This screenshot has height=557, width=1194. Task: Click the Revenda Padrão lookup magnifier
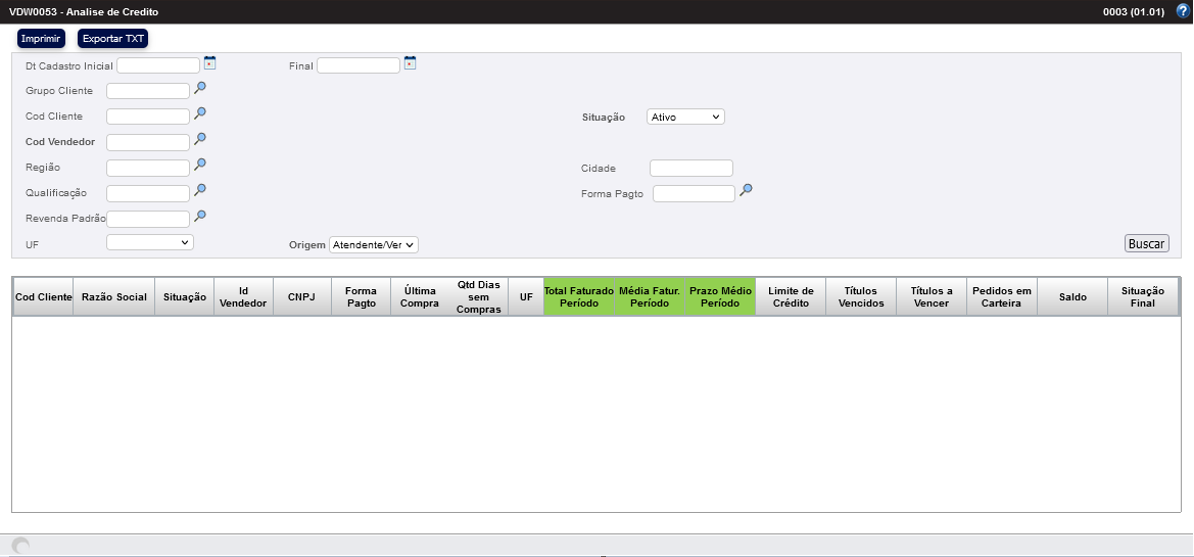coord(200,216)
